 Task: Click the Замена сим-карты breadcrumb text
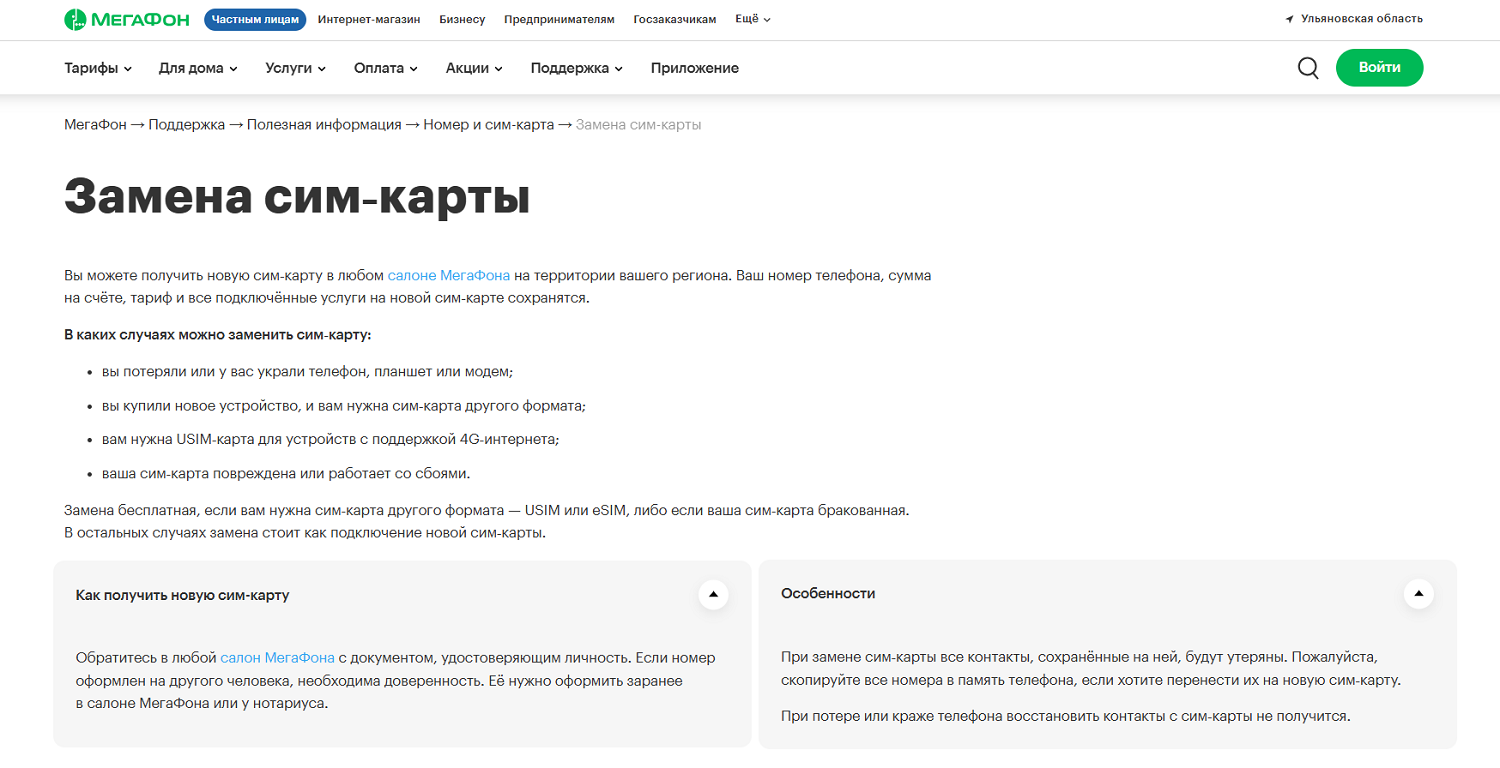click(x=638, y=125)
